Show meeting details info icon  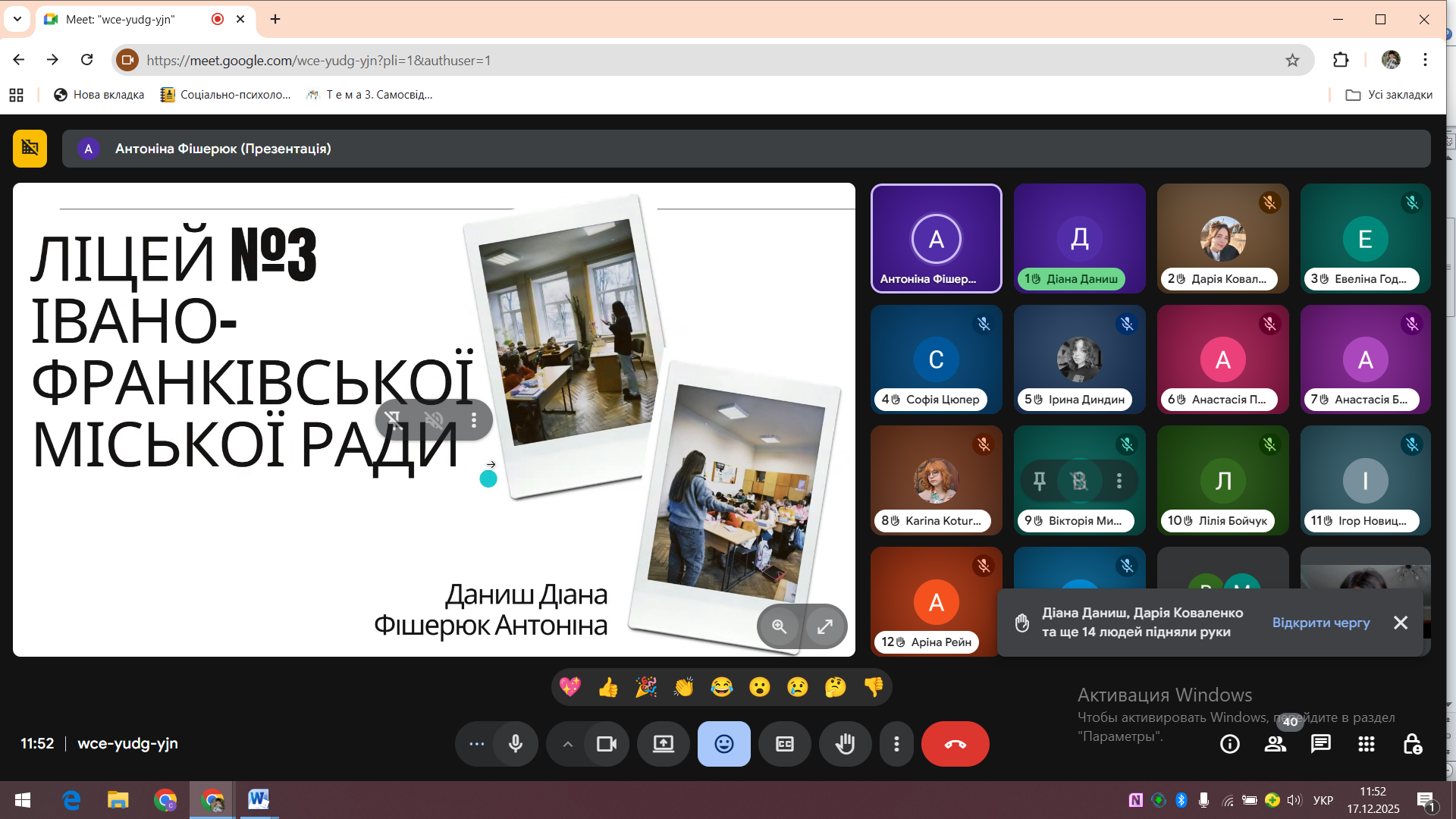[1230, 744]
